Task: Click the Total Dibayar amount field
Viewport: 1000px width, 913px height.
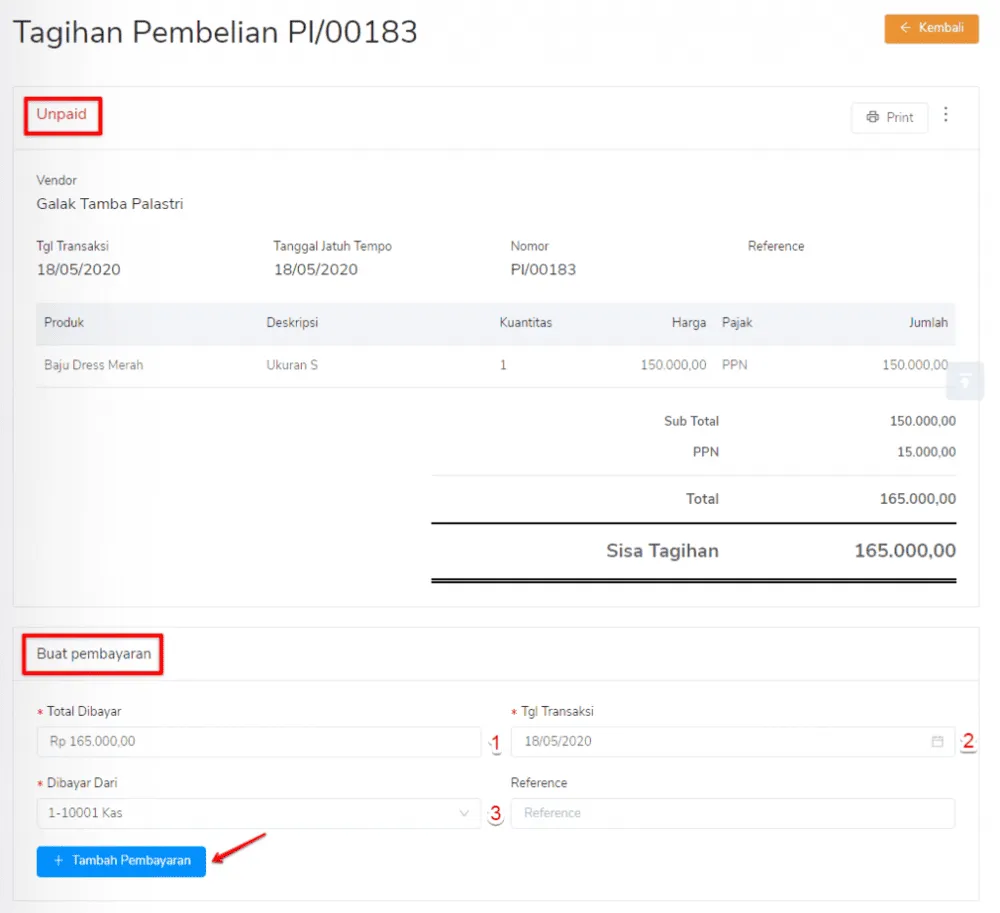Action: [259, 741]
